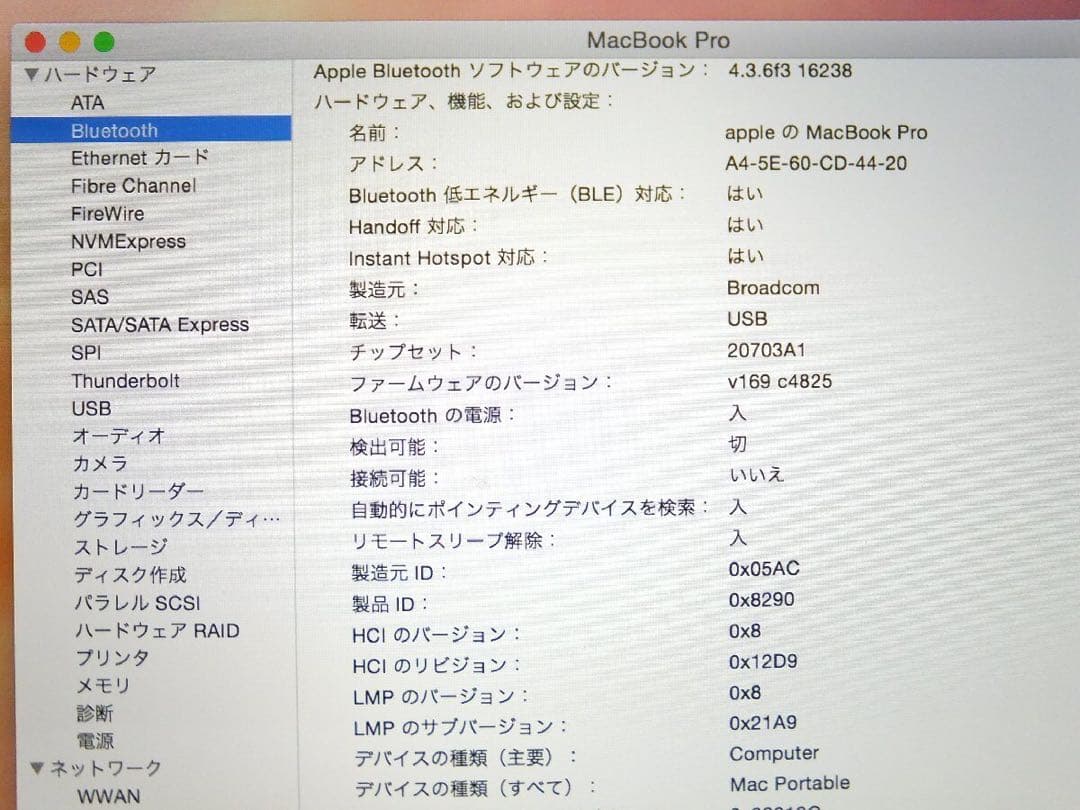Click chipset value 20703A1

[x=766, y=351]
